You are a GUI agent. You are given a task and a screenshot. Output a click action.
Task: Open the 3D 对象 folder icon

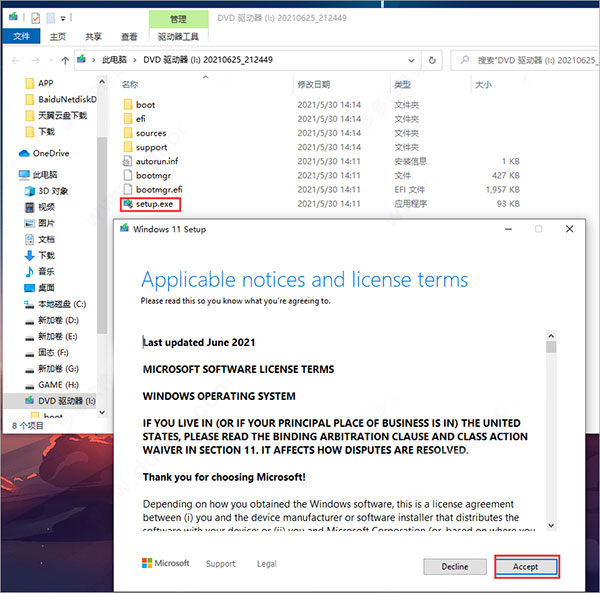[29, 191]
